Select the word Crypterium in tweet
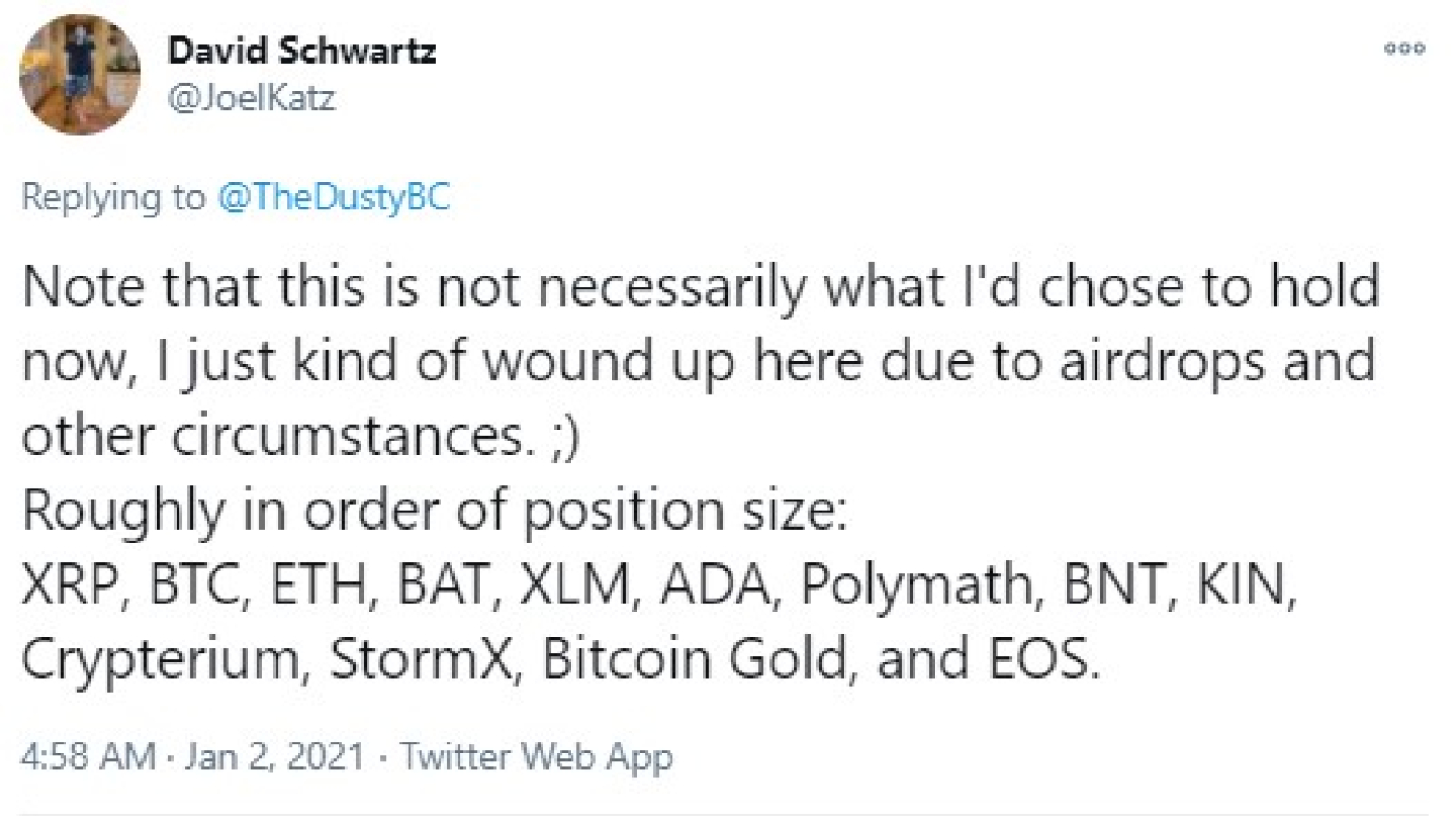 160,659
